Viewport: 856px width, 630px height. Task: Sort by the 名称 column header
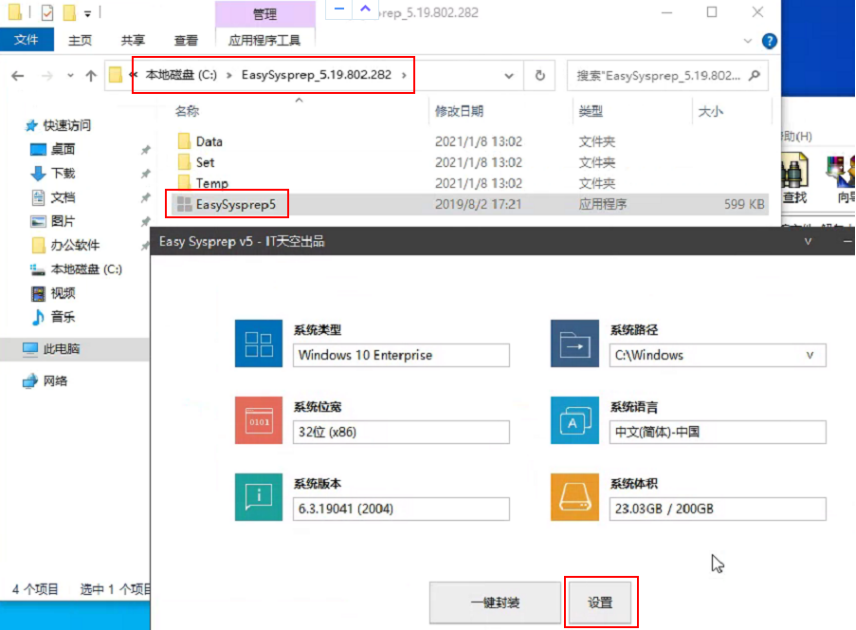[187, 111]
